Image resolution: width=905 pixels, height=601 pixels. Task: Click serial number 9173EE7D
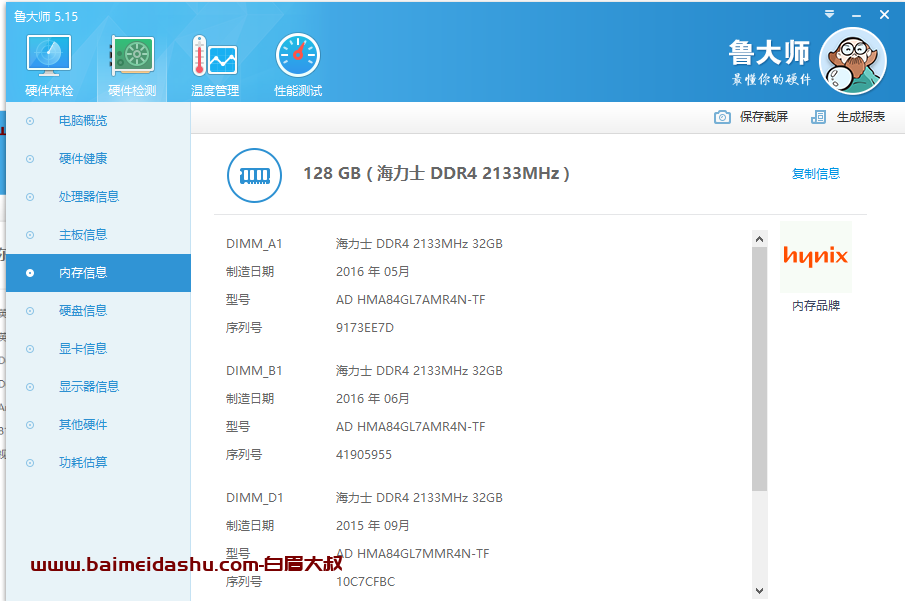(x=365, y=328)
